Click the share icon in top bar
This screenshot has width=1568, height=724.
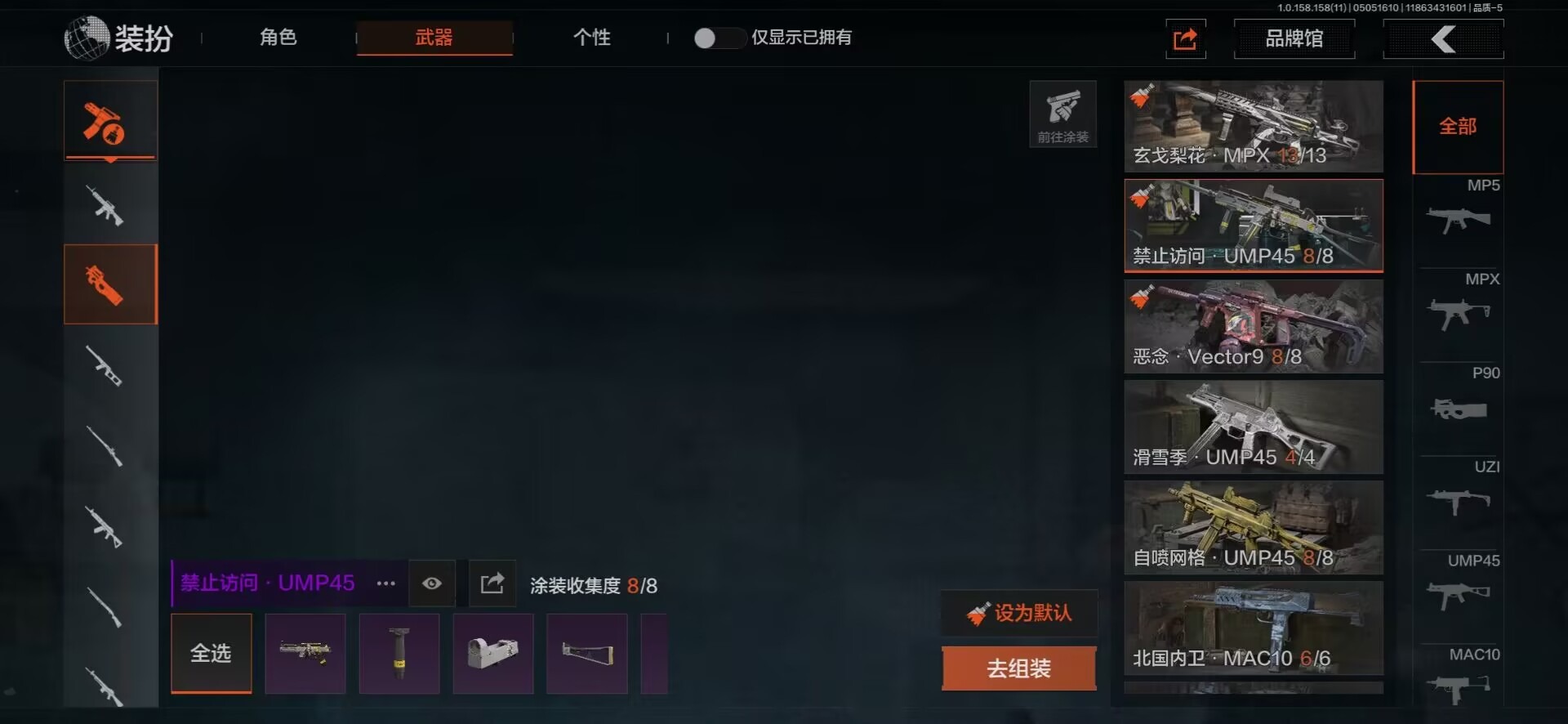pyautogui.click(x=1185, y=38)
